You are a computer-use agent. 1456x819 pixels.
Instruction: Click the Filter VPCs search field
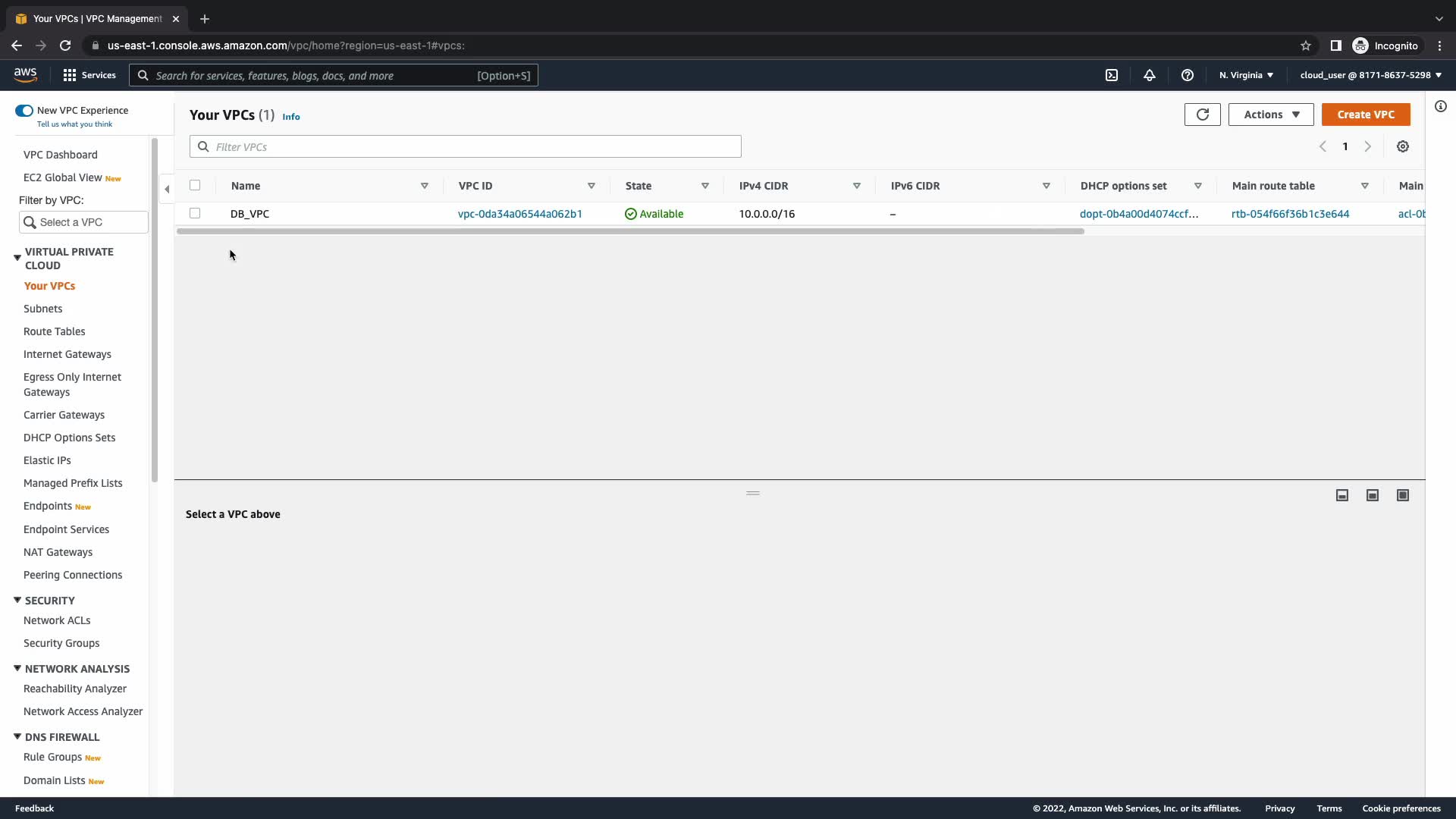click(466, 146)
